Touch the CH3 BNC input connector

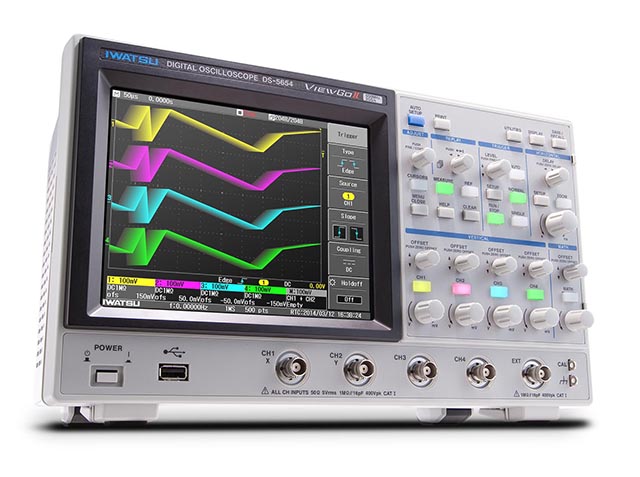(422, 371)
